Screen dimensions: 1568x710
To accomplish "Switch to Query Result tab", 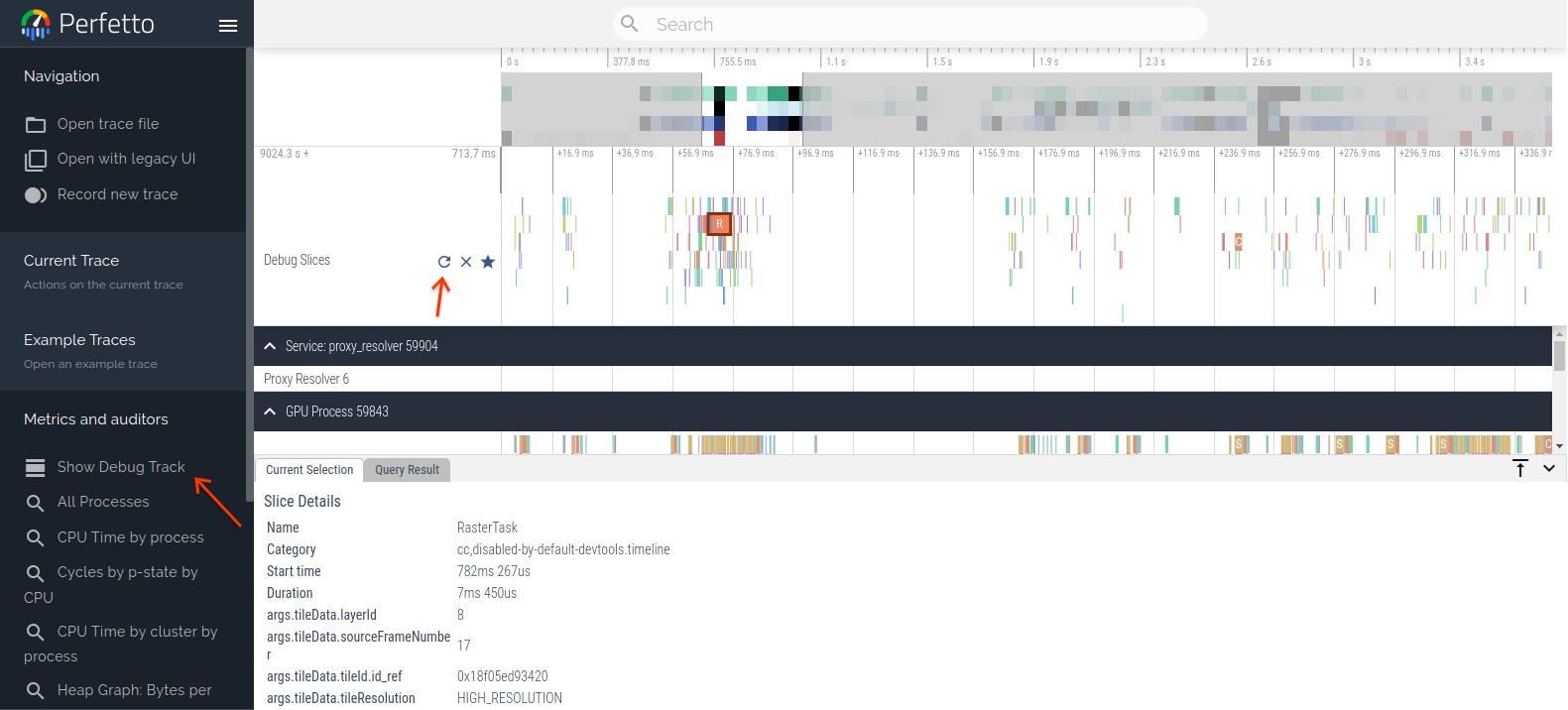I will pos(407,470).
